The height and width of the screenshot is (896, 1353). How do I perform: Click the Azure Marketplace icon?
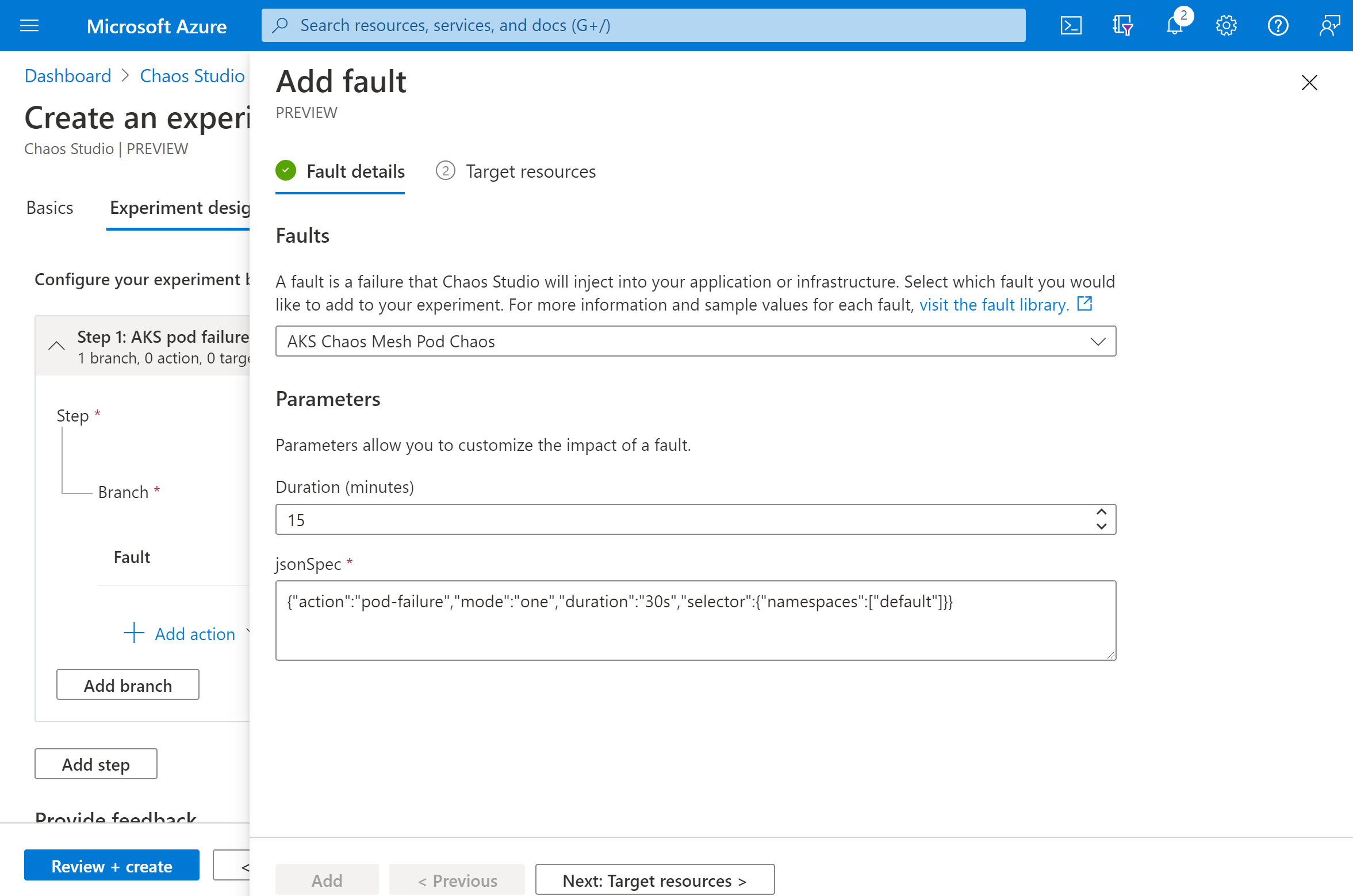[x=1122, y=25]
